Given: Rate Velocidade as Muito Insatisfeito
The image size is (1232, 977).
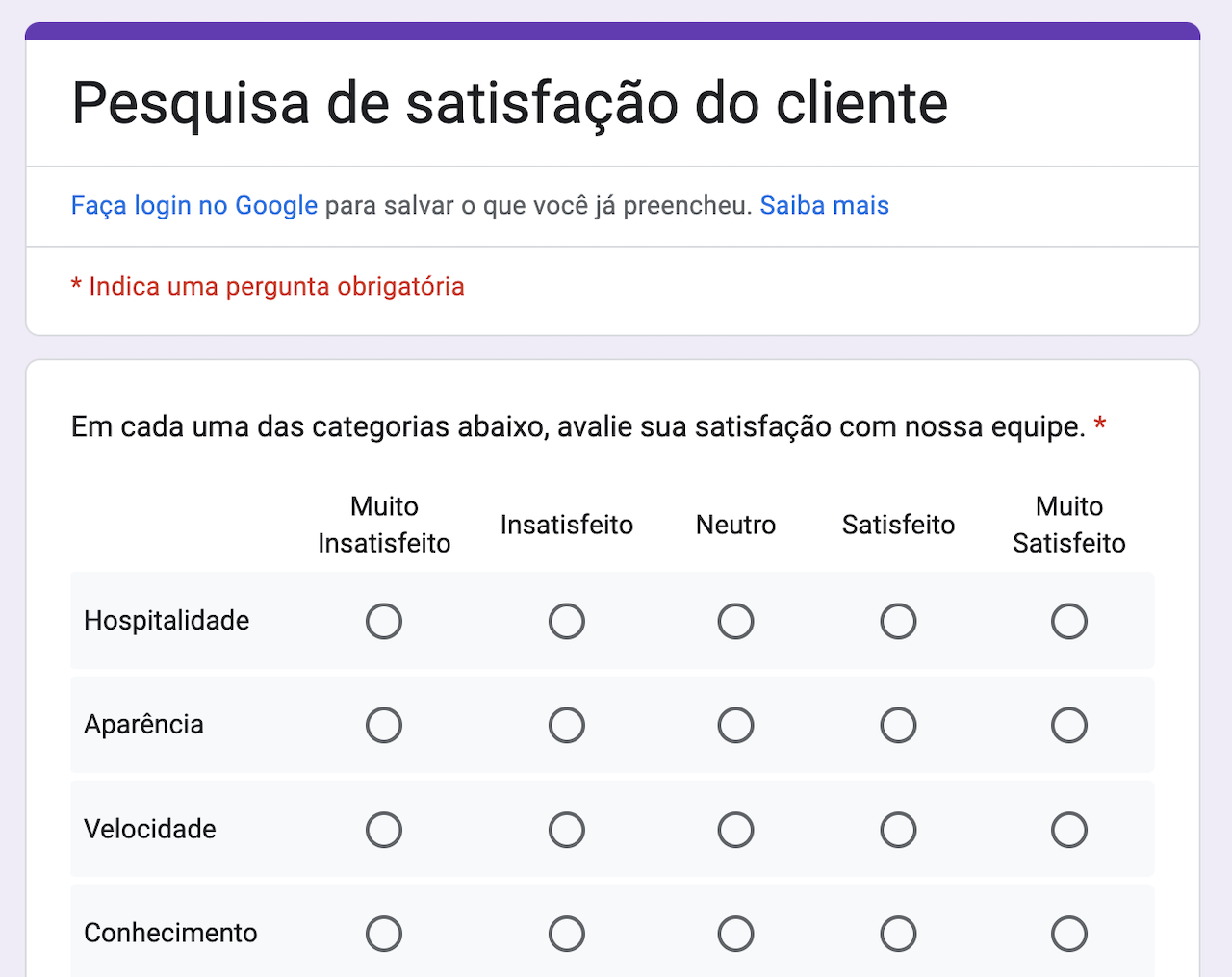Looking at the screenshot, I should (x=384, y=830).
